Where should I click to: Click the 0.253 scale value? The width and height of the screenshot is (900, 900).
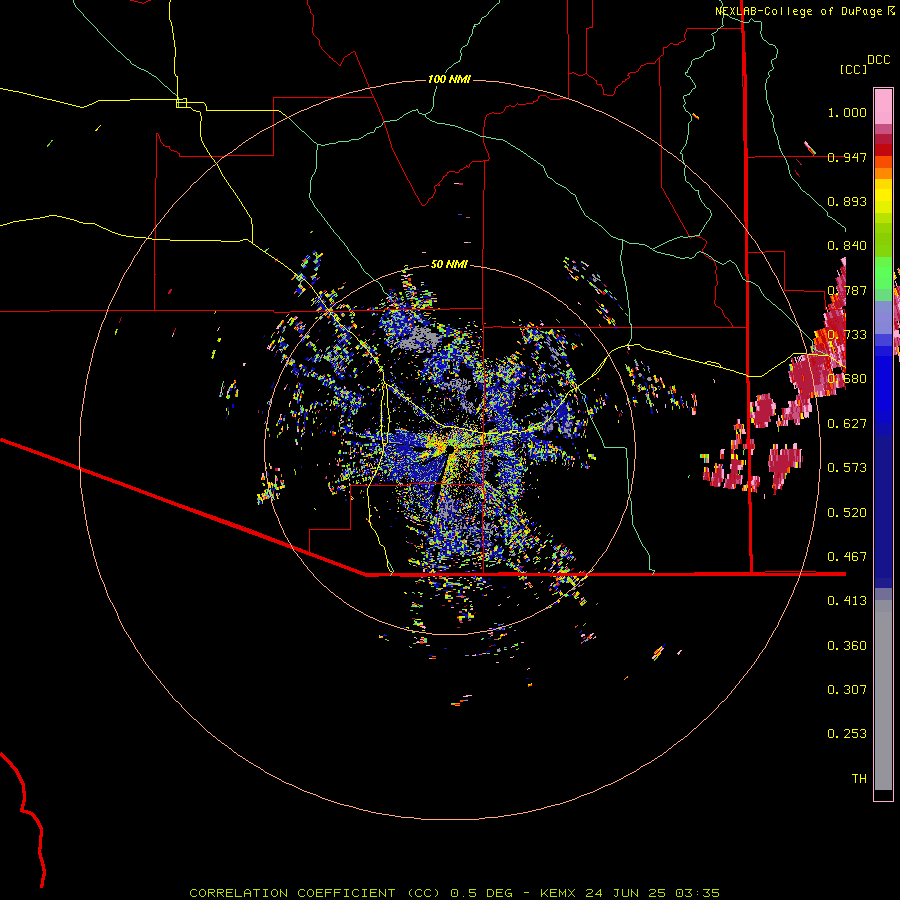[x=847, y=734]
